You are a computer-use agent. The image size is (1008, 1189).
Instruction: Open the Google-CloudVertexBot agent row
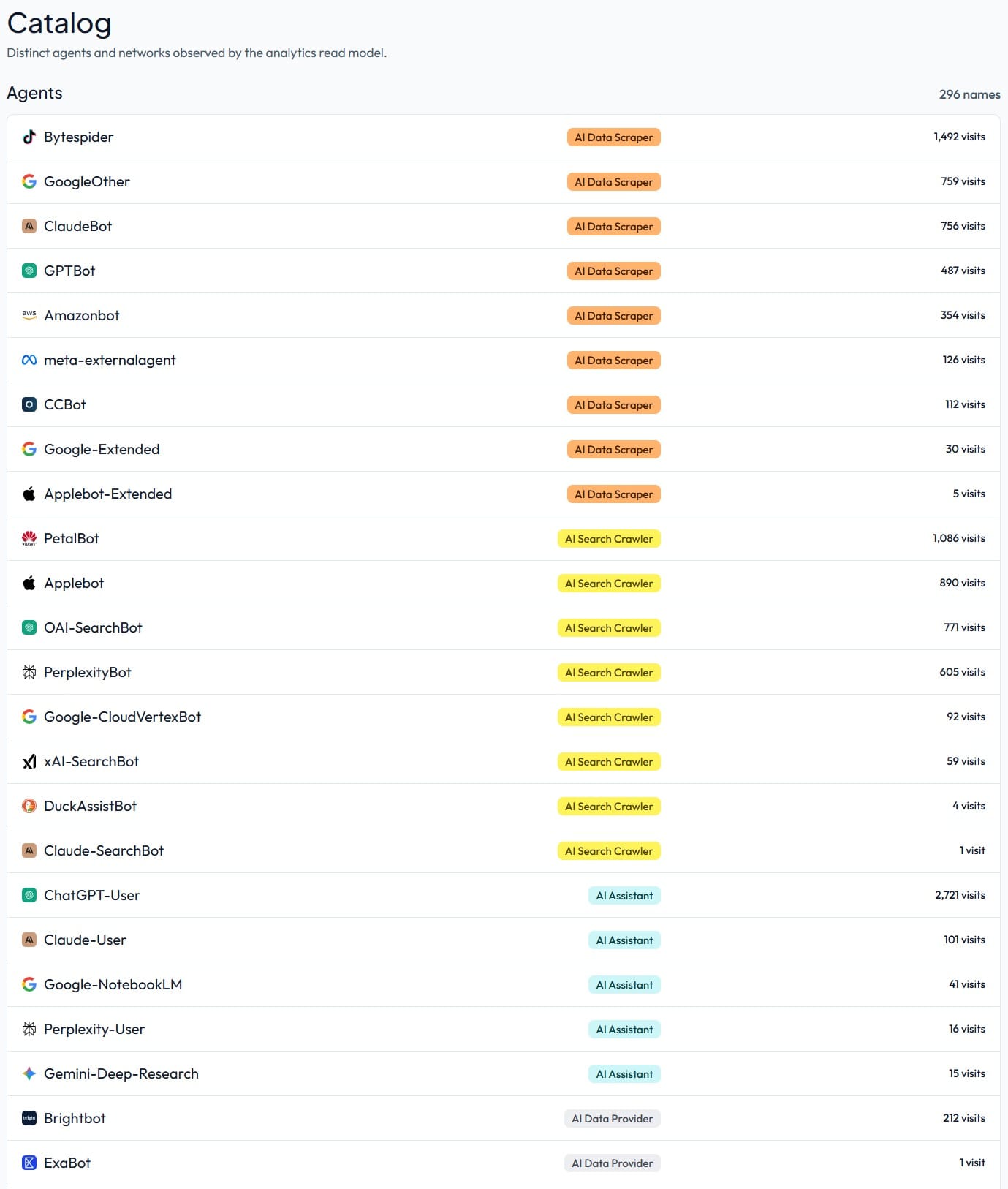click(504, 717)
